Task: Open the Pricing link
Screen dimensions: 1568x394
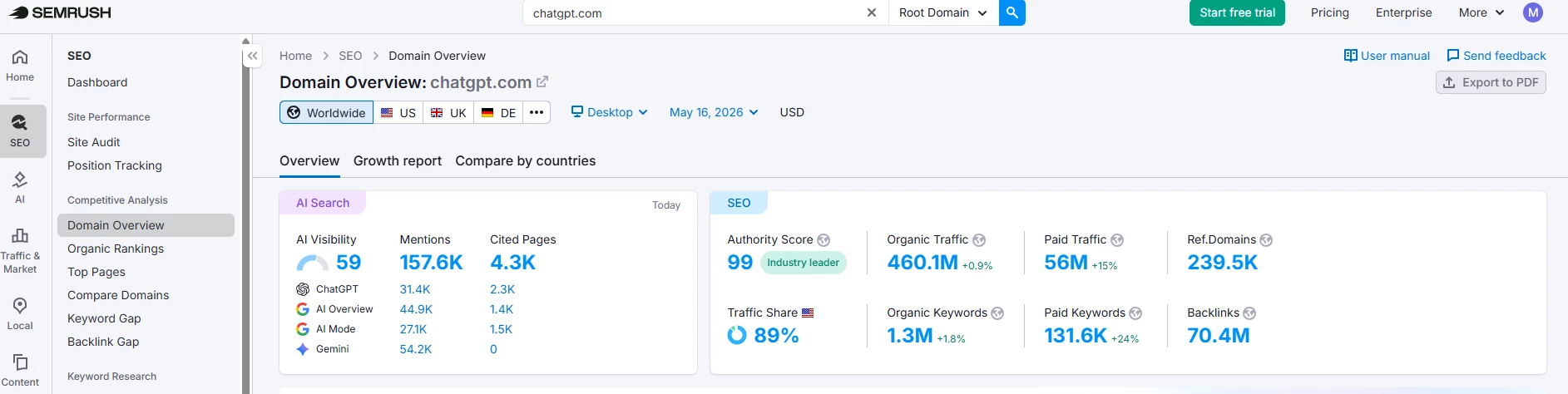Action: pos(1330,12)
